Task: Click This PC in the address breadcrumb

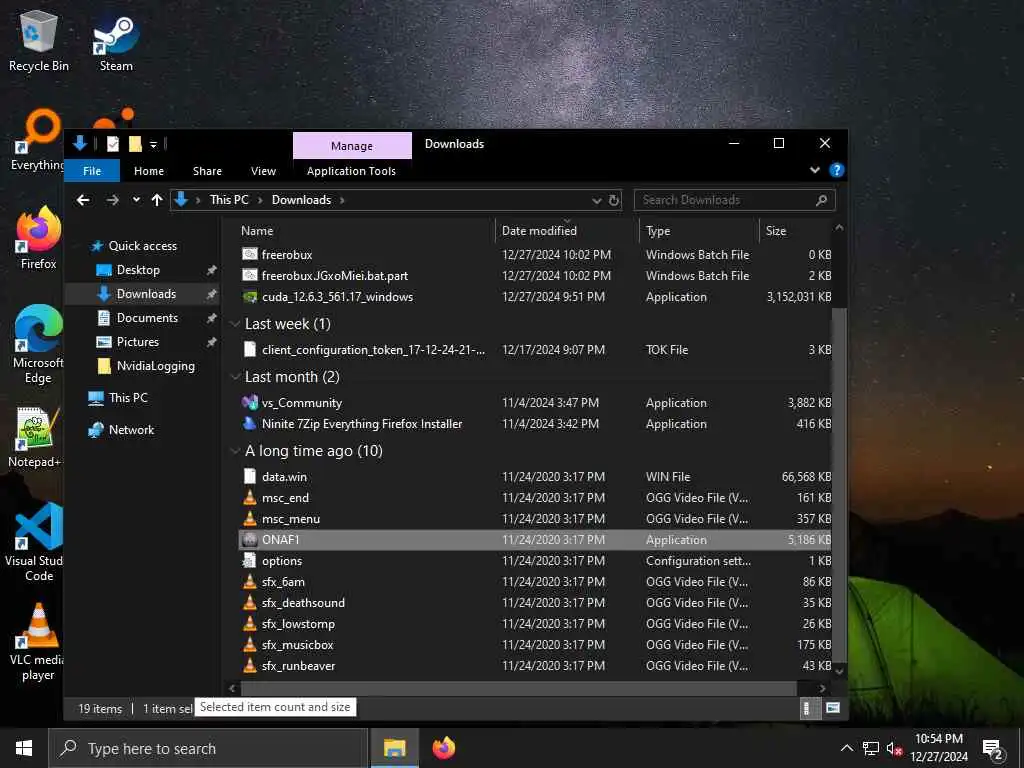Action: click(x=229, y=200)
